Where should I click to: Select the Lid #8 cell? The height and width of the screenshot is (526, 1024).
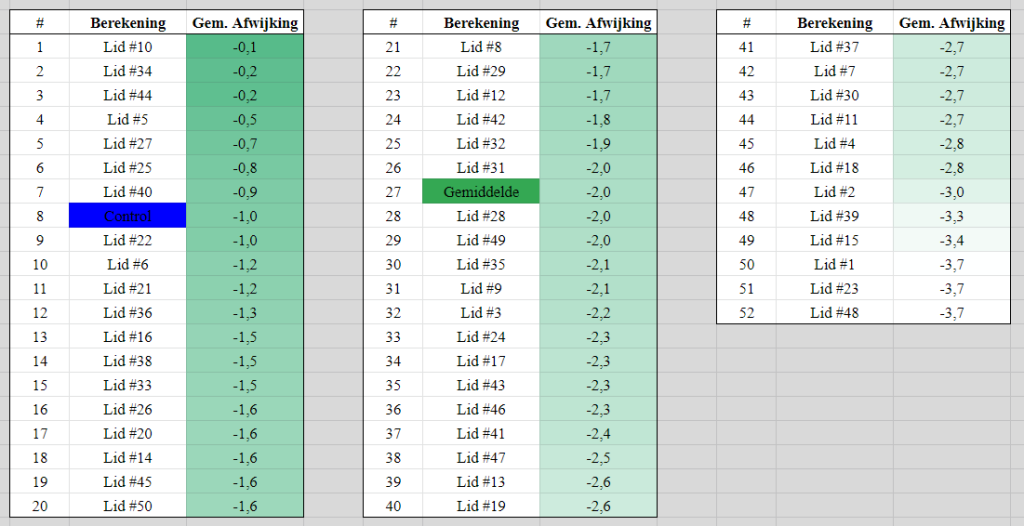[x=481, y=47]
